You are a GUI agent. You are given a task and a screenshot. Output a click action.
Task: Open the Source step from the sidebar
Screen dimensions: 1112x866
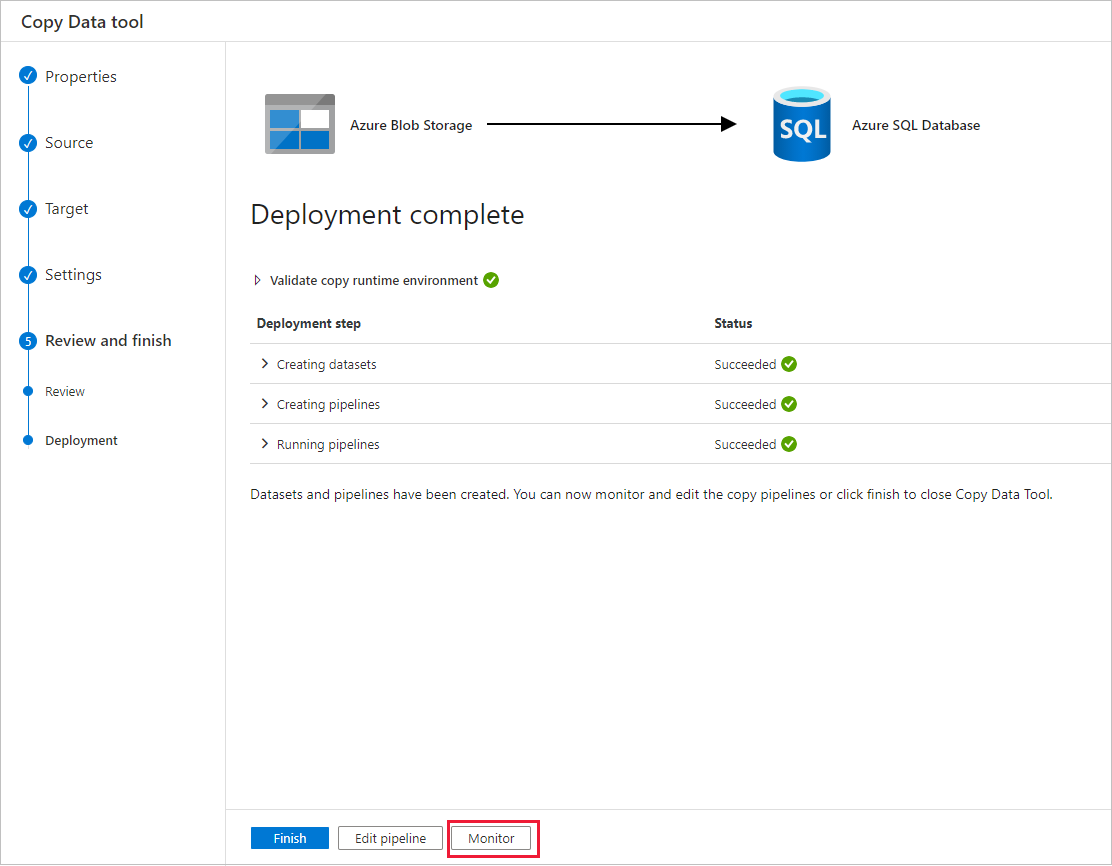pyautogui.click(x=71, y=142)
